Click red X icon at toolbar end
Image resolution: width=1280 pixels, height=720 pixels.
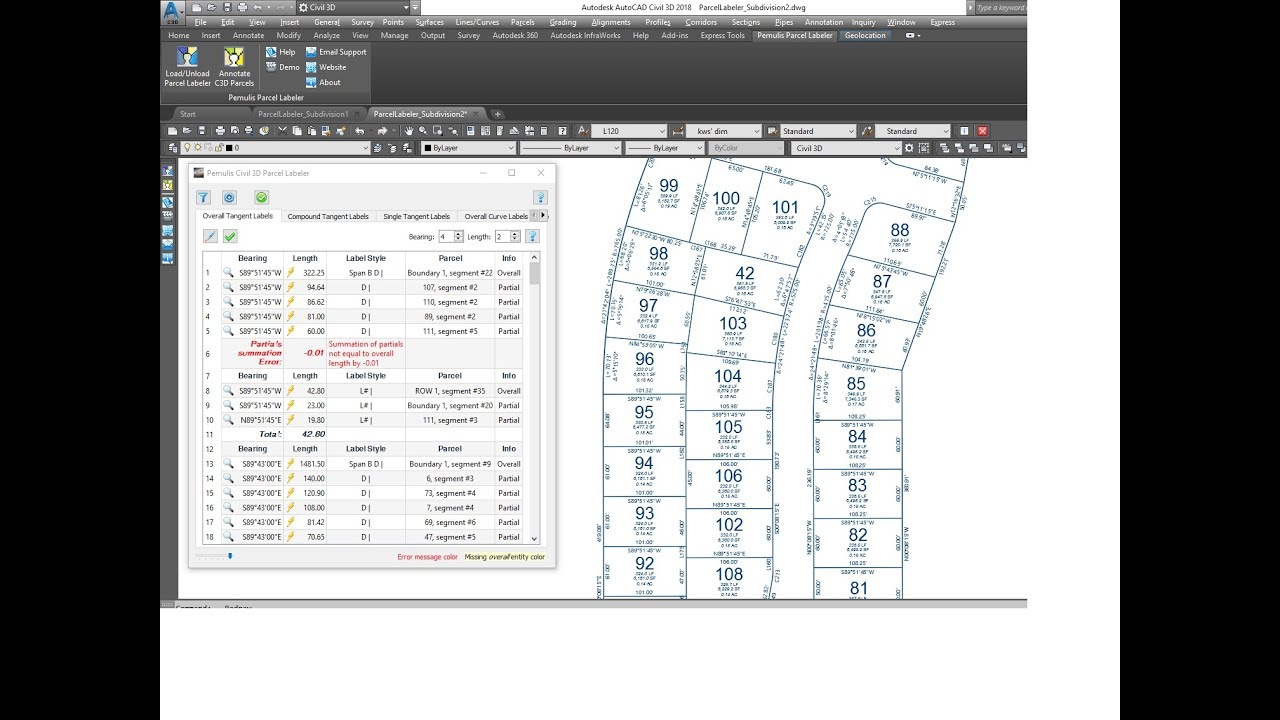[982, 131]
